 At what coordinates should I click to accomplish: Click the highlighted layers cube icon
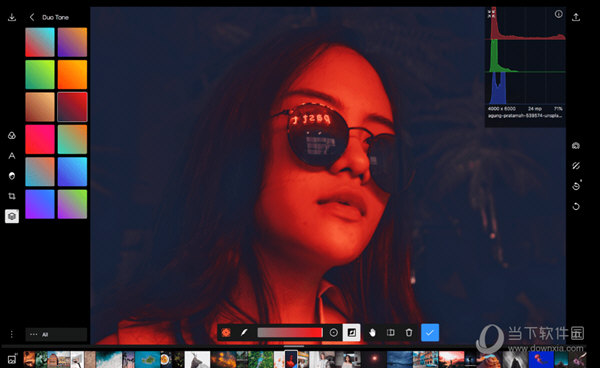pos(12,216)
